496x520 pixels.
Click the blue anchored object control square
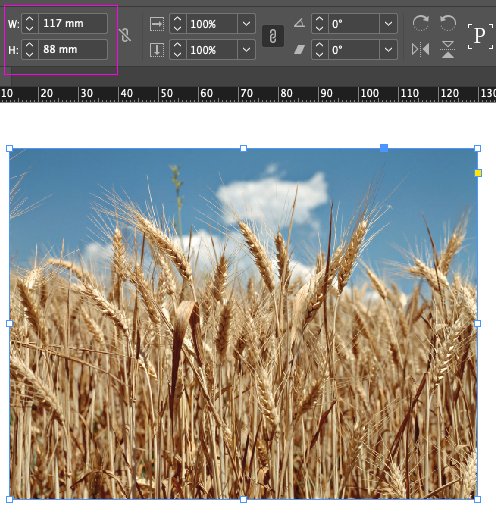pyautogui.click(x=384, y=148)
